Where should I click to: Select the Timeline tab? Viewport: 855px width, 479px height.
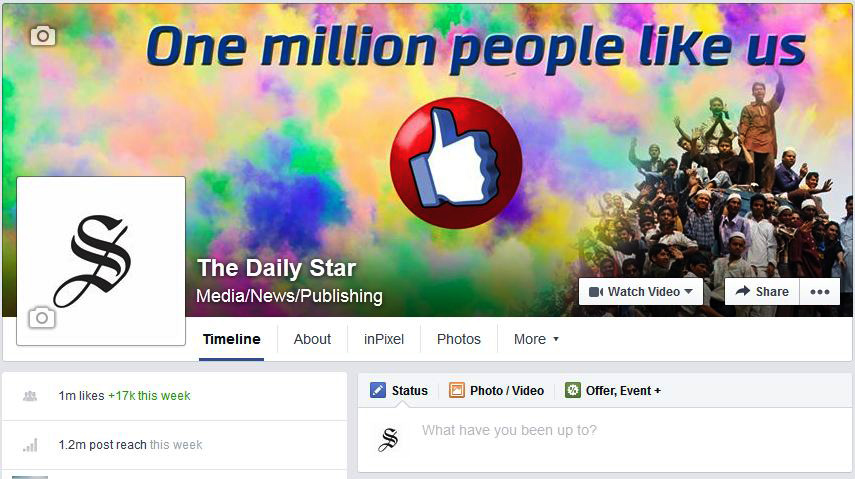pos(231,339)
